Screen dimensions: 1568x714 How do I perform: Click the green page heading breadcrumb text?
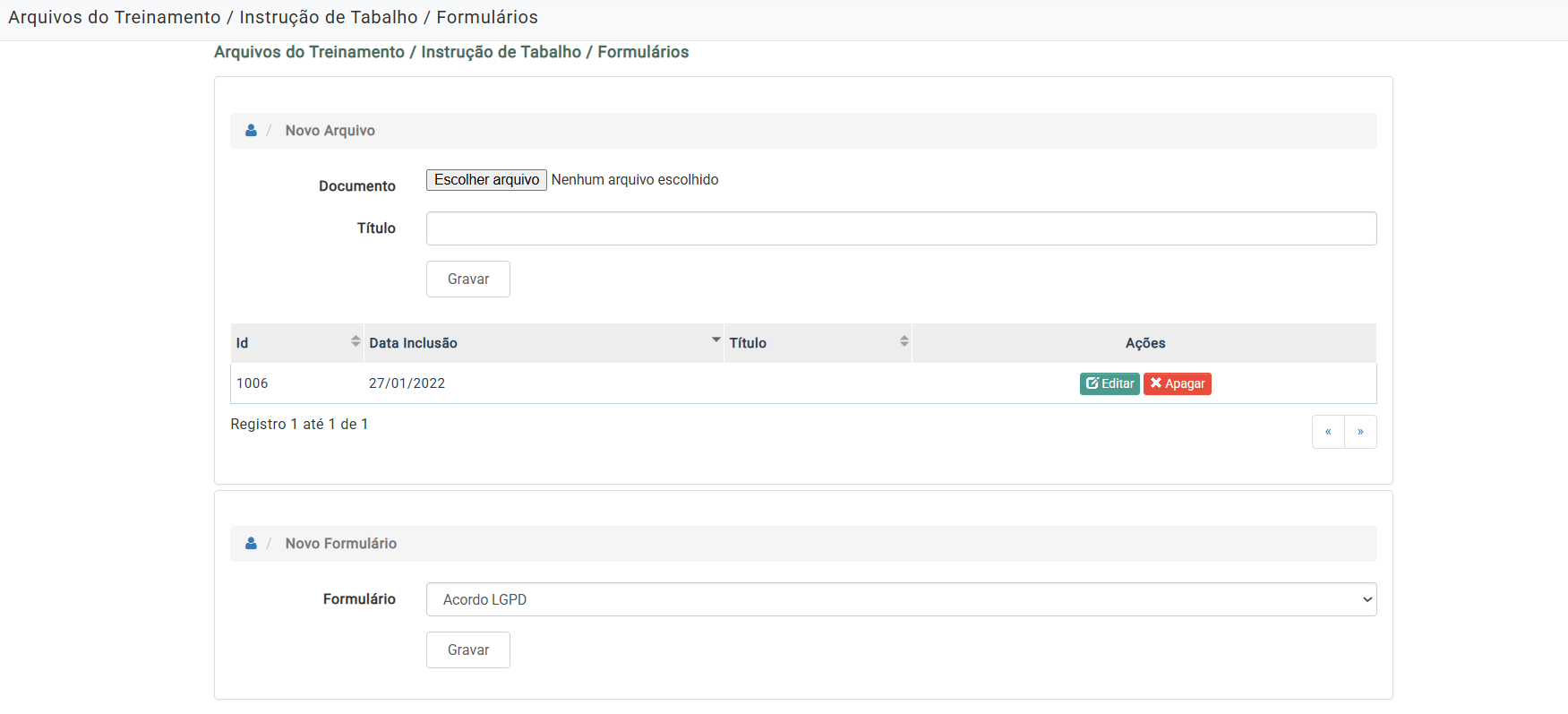451,52
